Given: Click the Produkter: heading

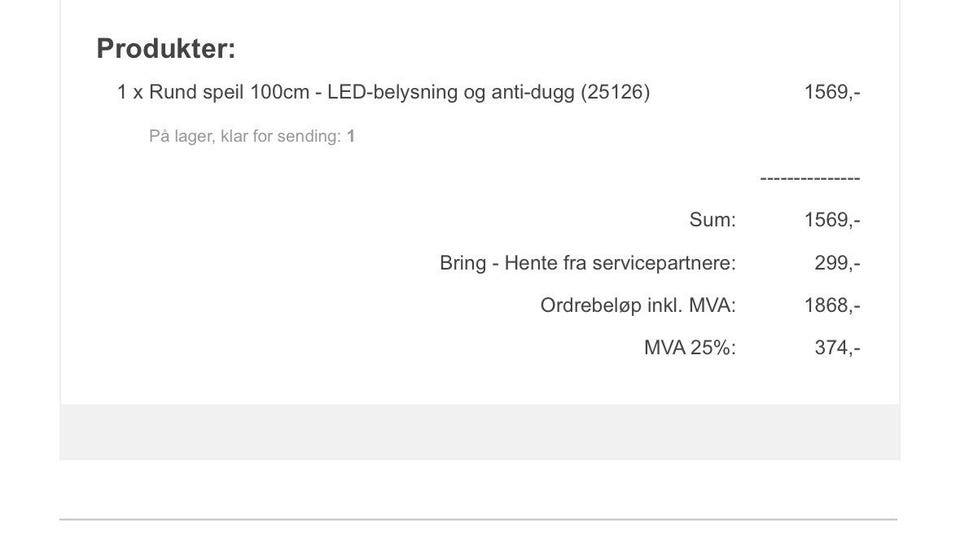Looking at the screenshot, I should (x=166, y=49).
